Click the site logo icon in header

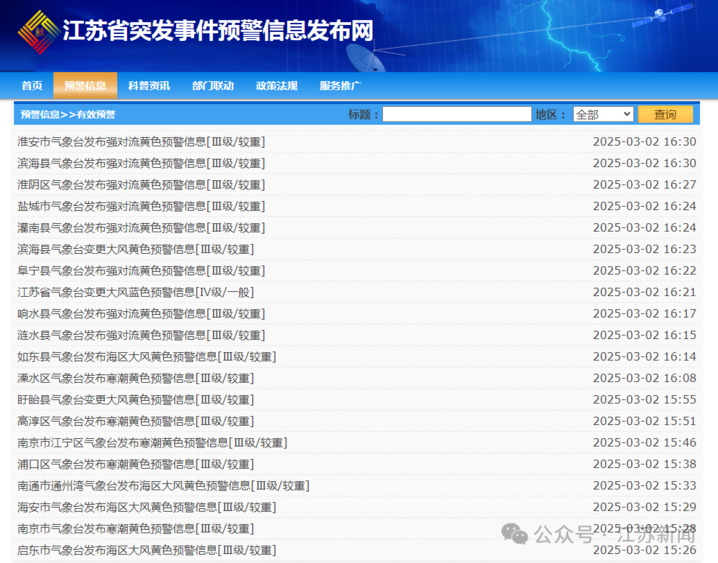pyautogui.click(x=37, y=30)
